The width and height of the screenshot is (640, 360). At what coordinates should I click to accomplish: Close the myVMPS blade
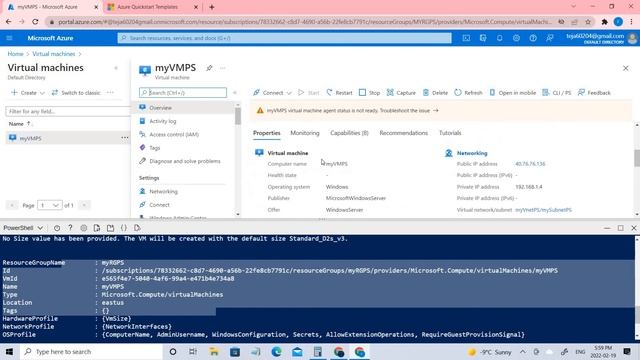coord(626,68)
